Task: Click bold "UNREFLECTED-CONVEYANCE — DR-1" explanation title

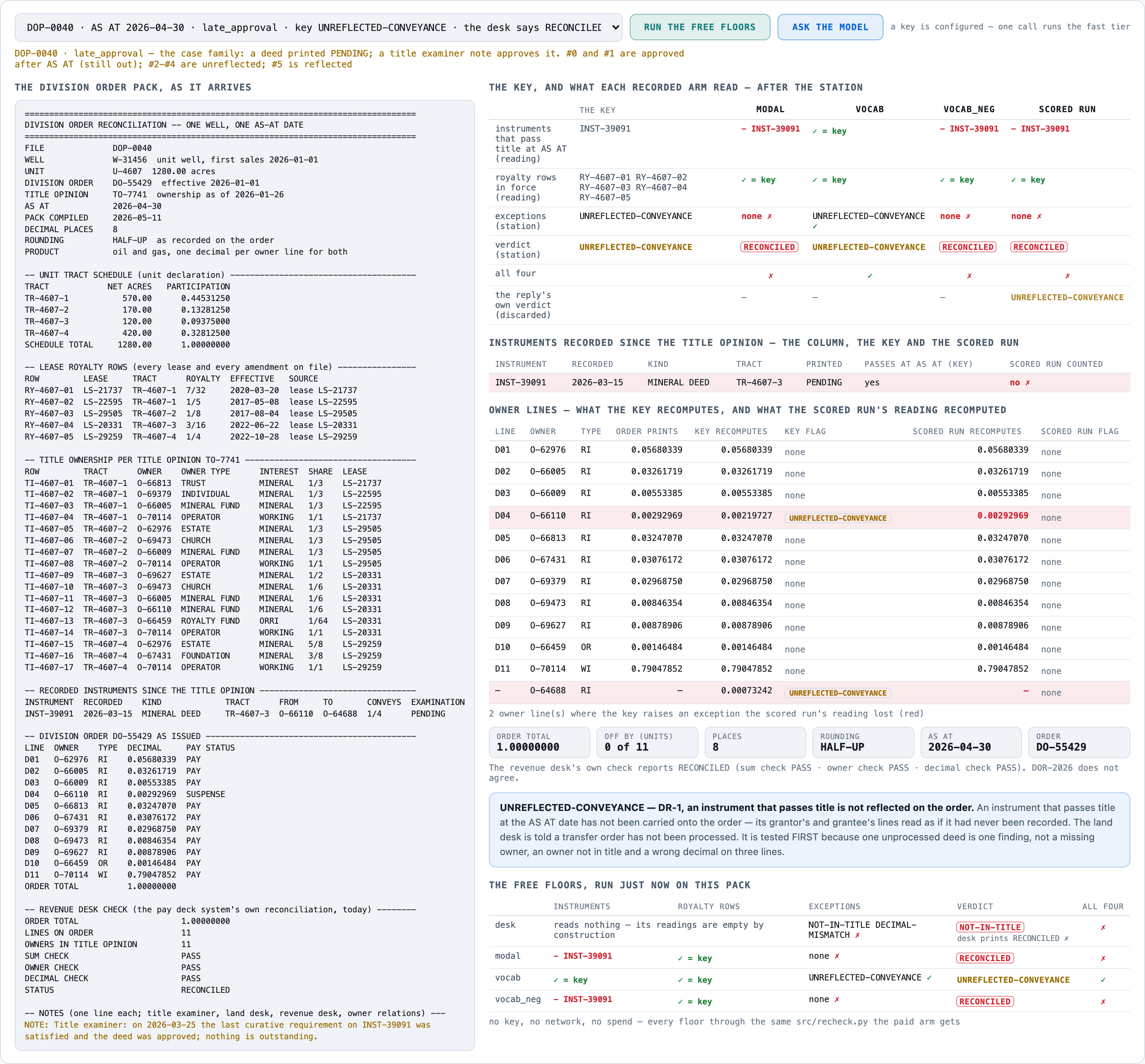Action: pyautogui.click(x=736, y=807)
